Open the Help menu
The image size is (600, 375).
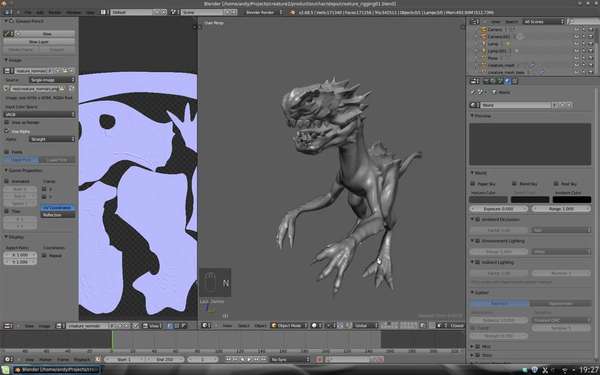coord(90,12)
